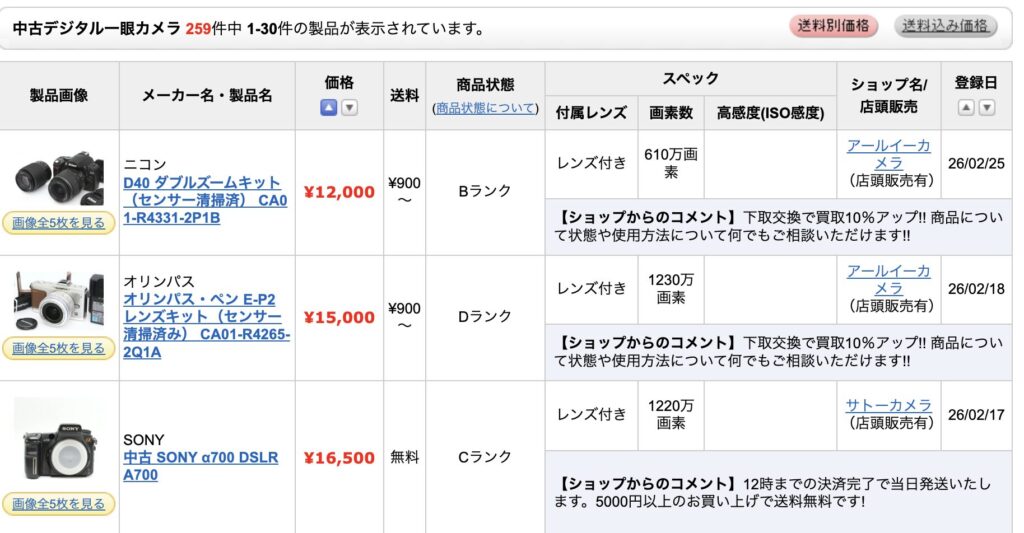View all 5 images for Nikon D40
The width and height of the screenshot is (1024, 533).
pyautogui.click(x=59, y=223)
